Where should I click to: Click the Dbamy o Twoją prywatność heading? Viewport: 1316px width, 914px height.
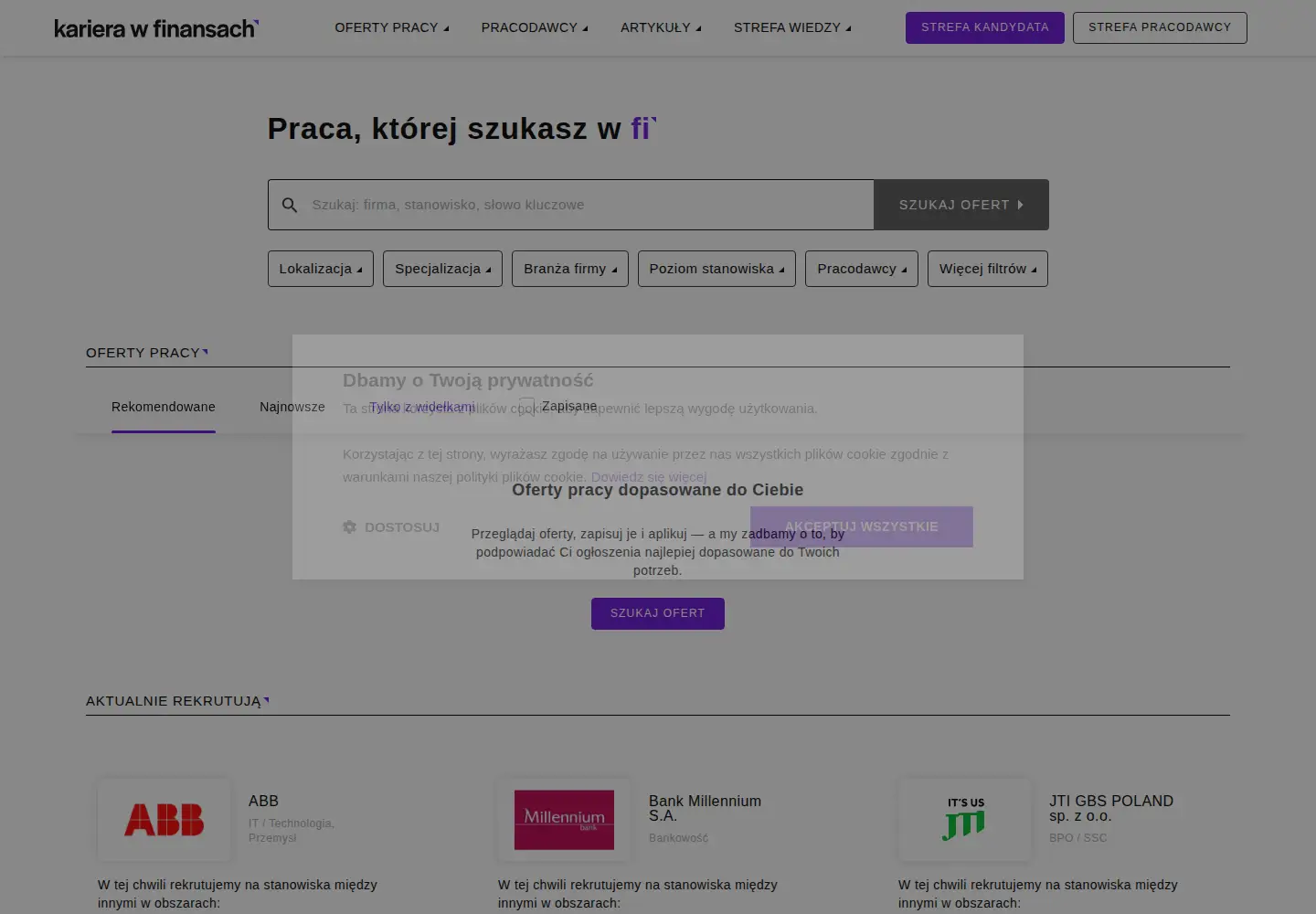[x=468, y=380]
